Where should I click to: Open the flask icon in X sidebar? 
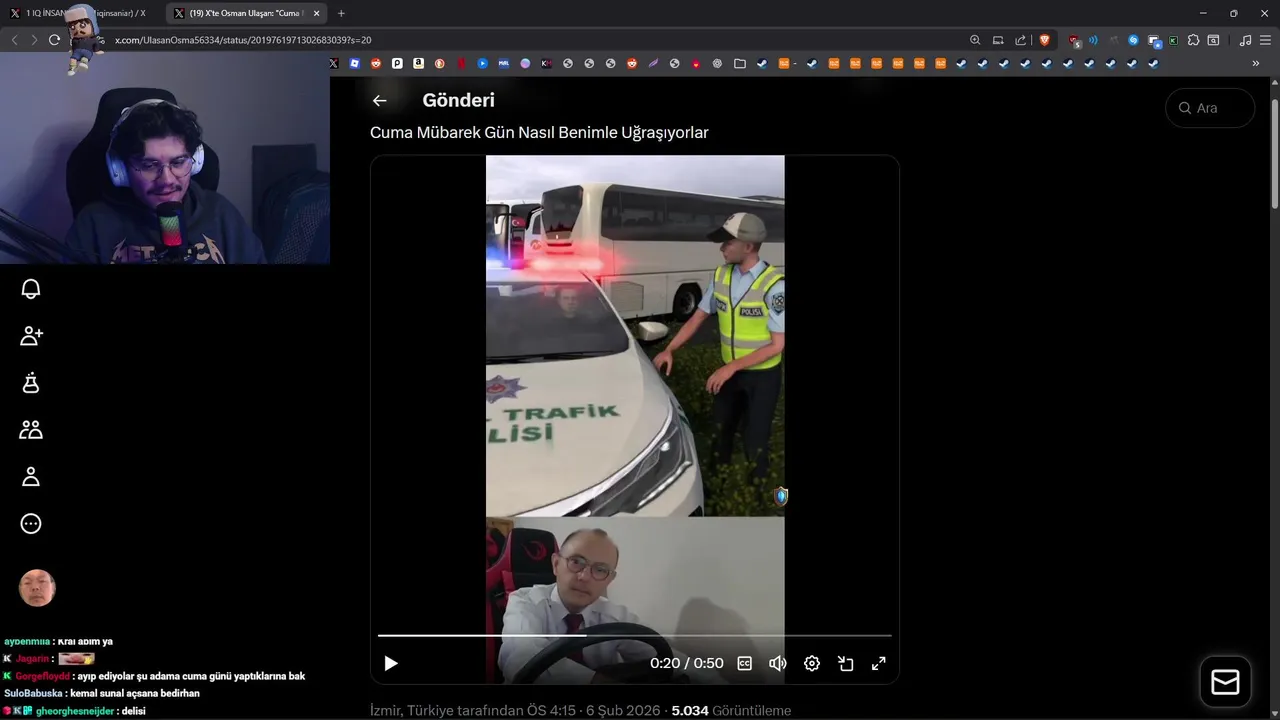(x=31, y=383)
